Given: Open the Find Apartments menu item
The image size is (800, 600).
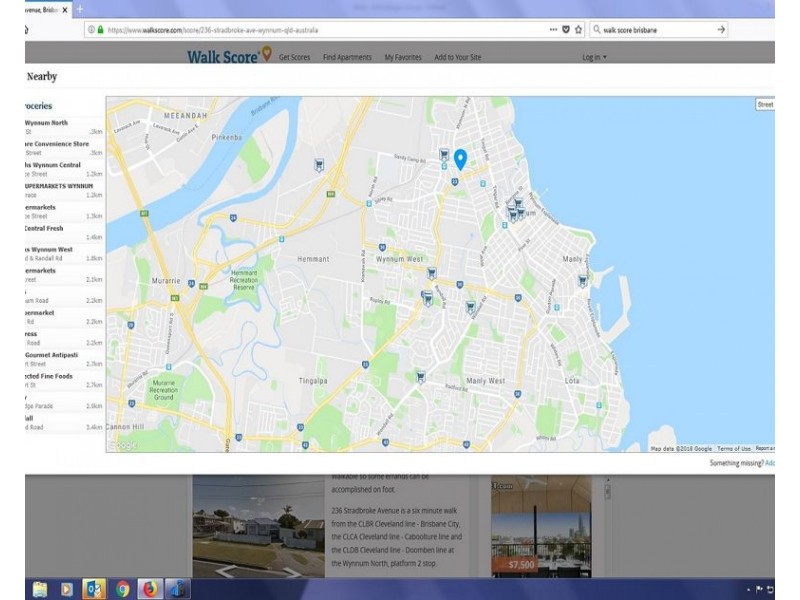Looking at the screenshot, I should pos(347,57).
